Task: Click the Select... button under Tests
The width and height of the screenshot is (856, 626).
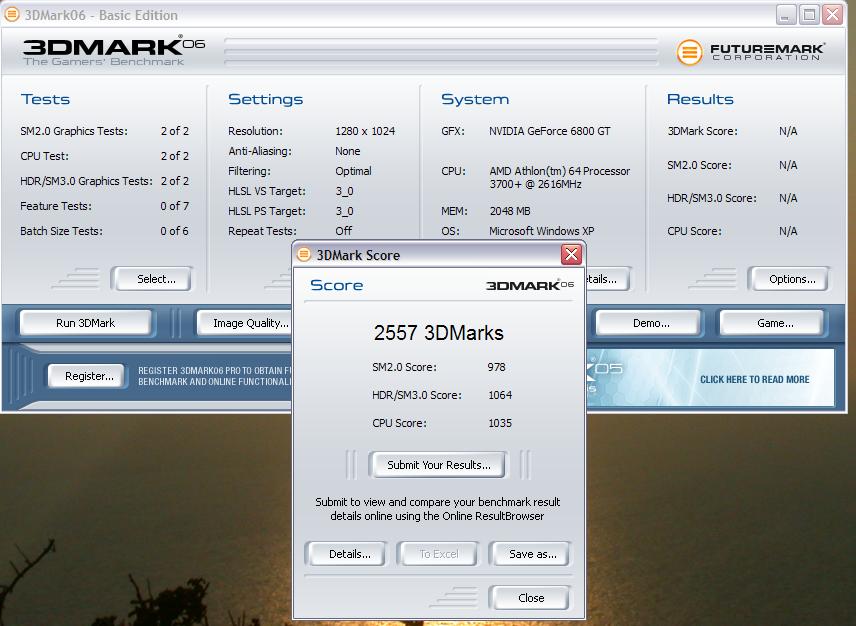Action: pos(152,279)
